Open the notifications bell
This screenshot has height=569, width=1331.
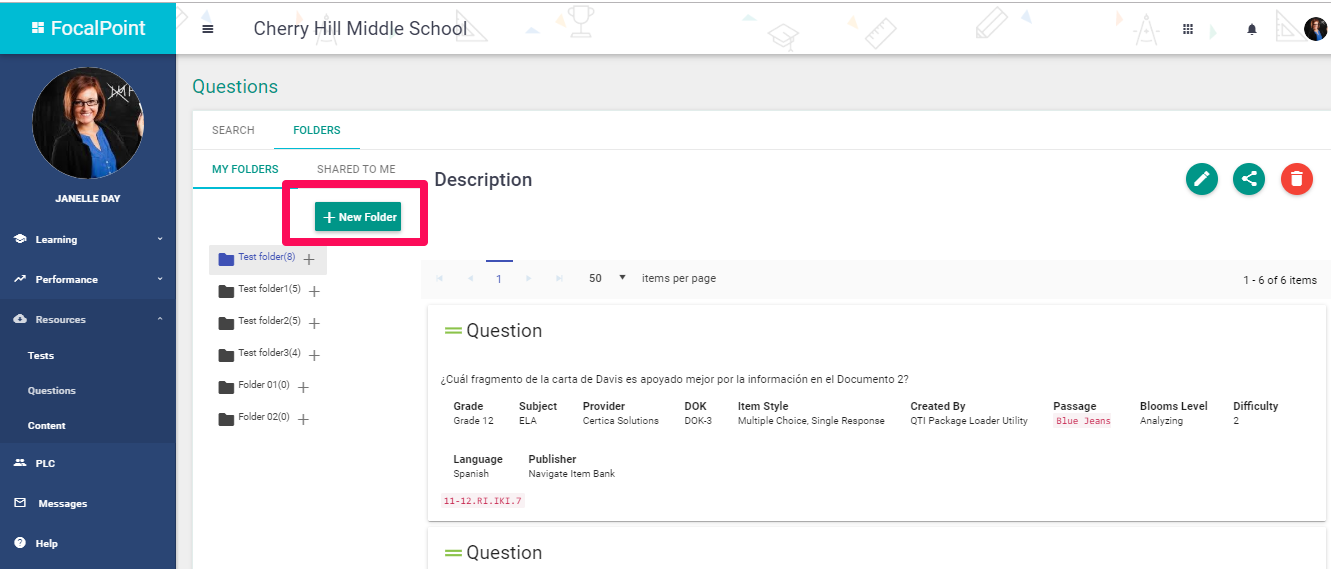pyautogui.click(x=1252, y=30)
